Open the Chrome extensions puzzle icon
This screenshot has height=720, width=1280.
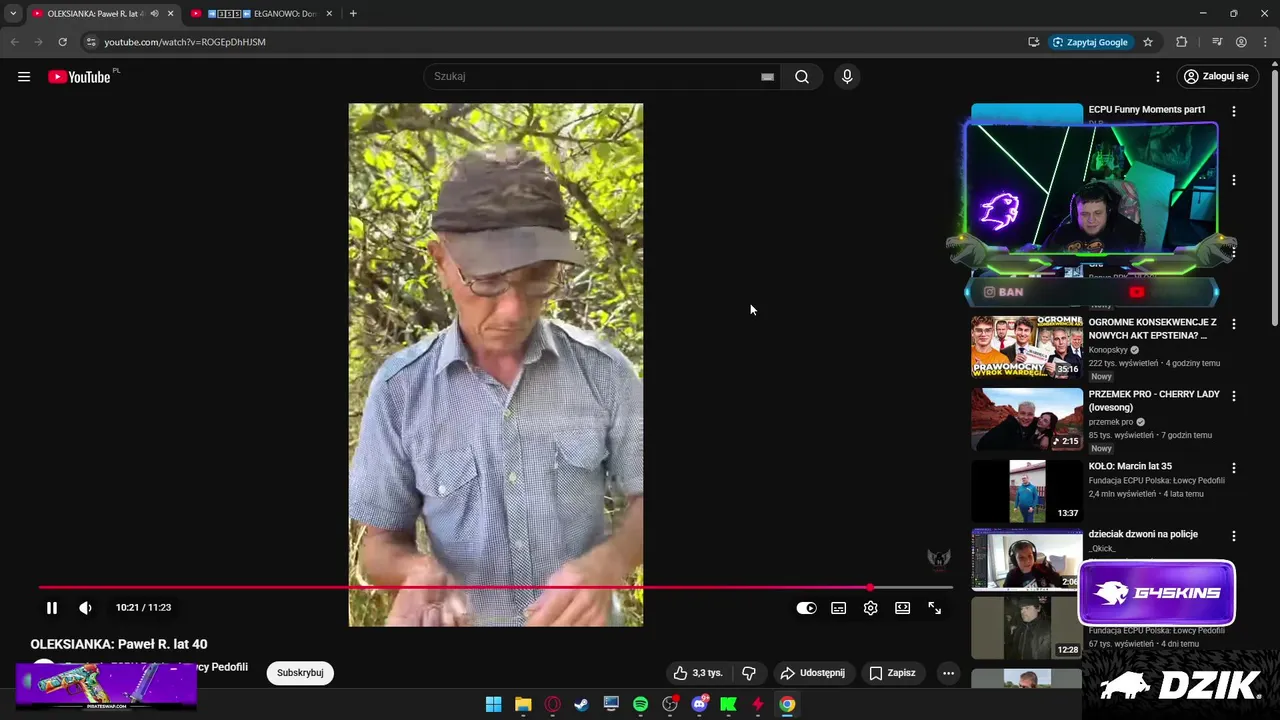(1181, 42)
